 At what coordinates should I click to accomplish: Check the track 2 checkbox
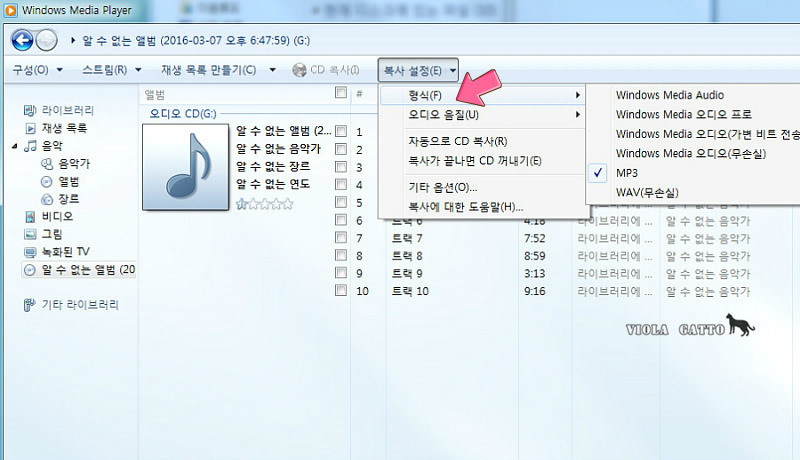coord(341,149)
